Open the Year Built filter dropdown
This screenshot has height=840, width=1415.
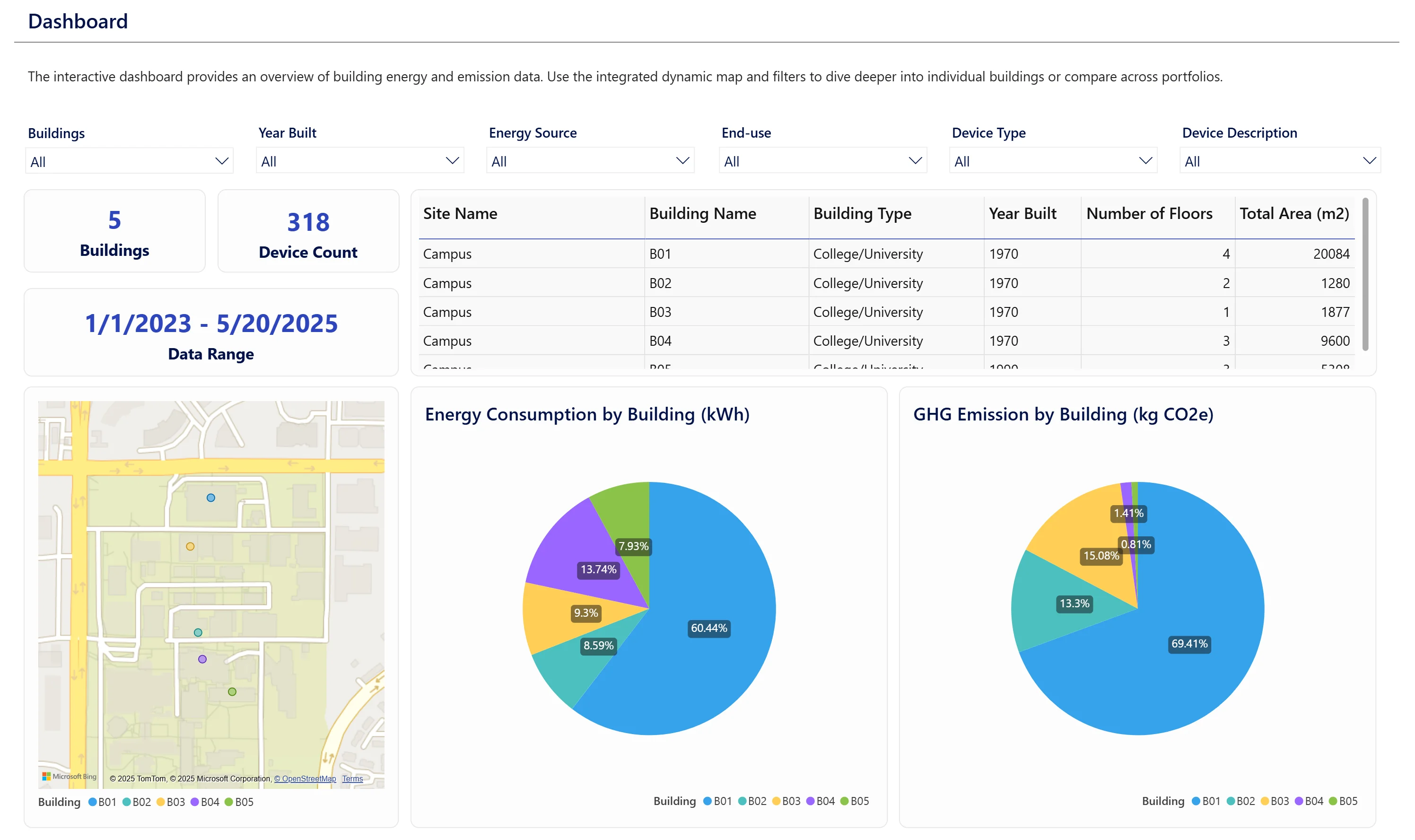click(x=360, y=161)
